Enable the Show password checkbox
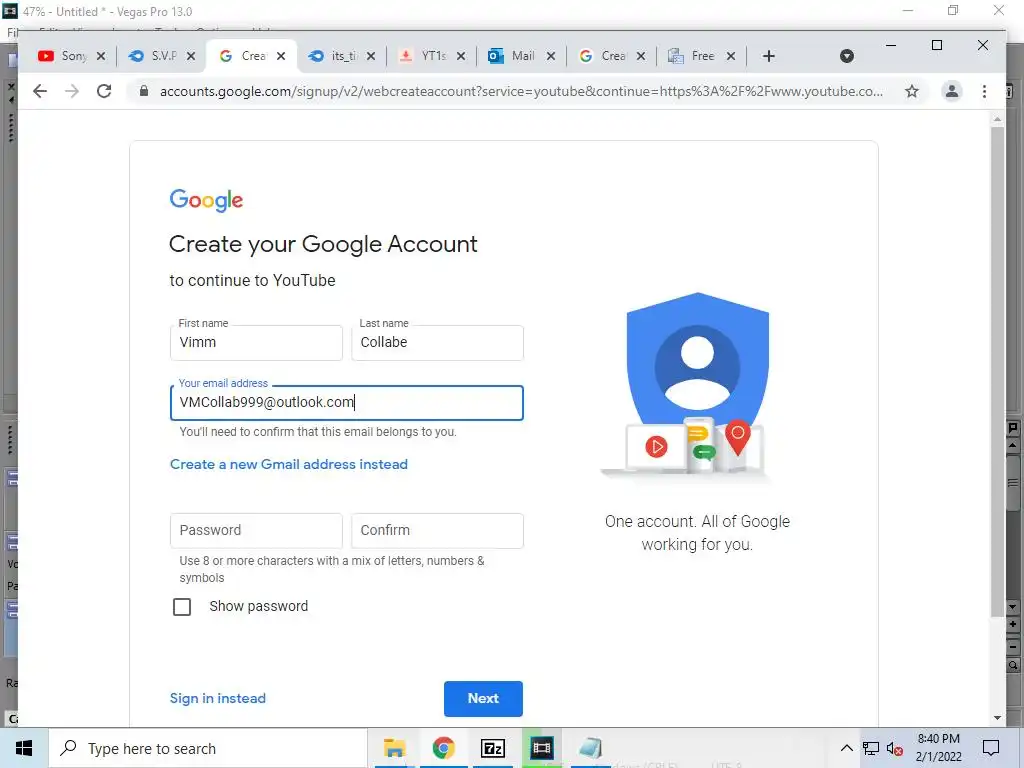This screenshot has height=768, width=1024. point(182,607)
